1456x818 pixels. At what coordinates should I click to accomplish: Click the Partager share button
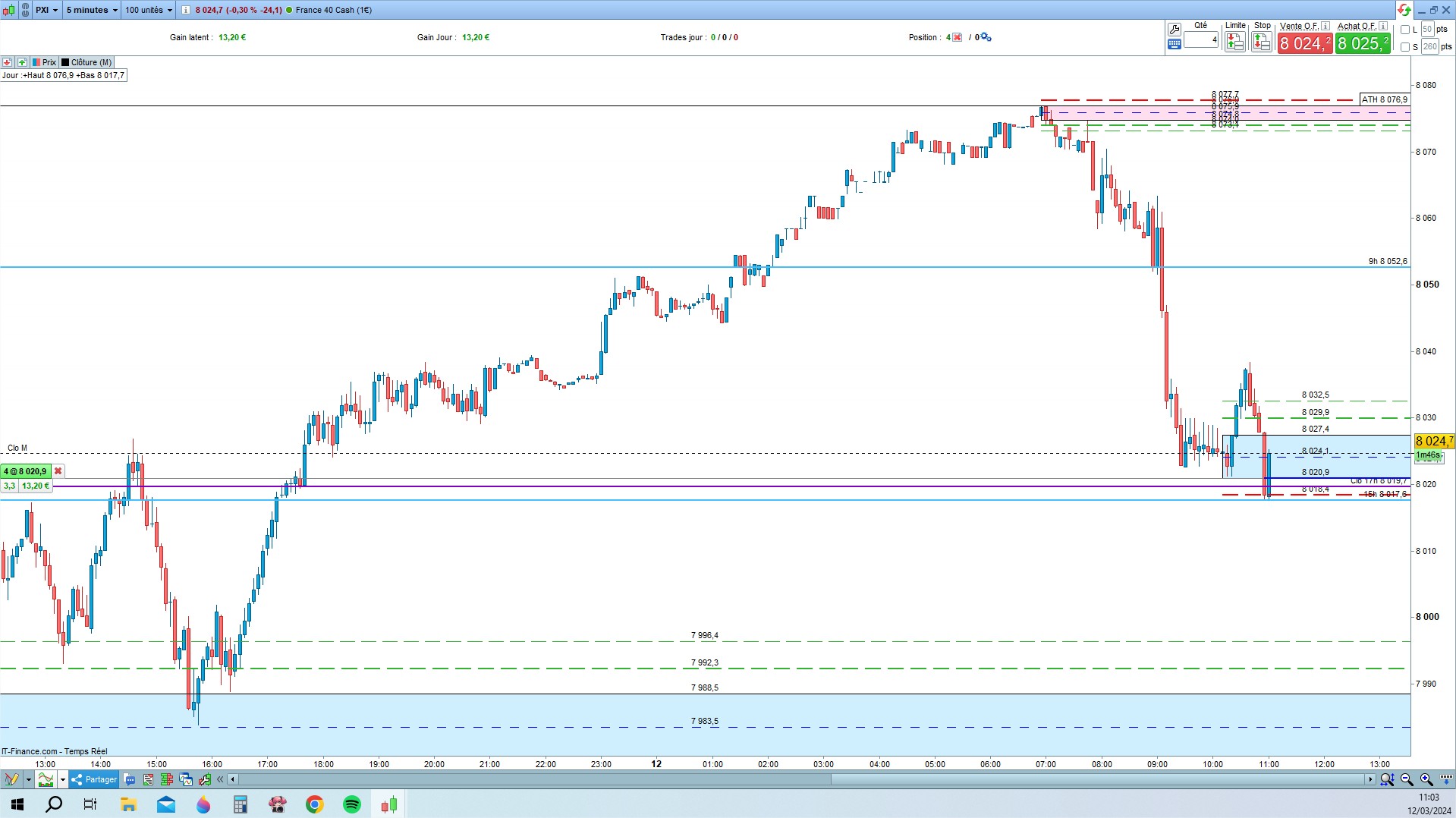click(x=94, y=779)
